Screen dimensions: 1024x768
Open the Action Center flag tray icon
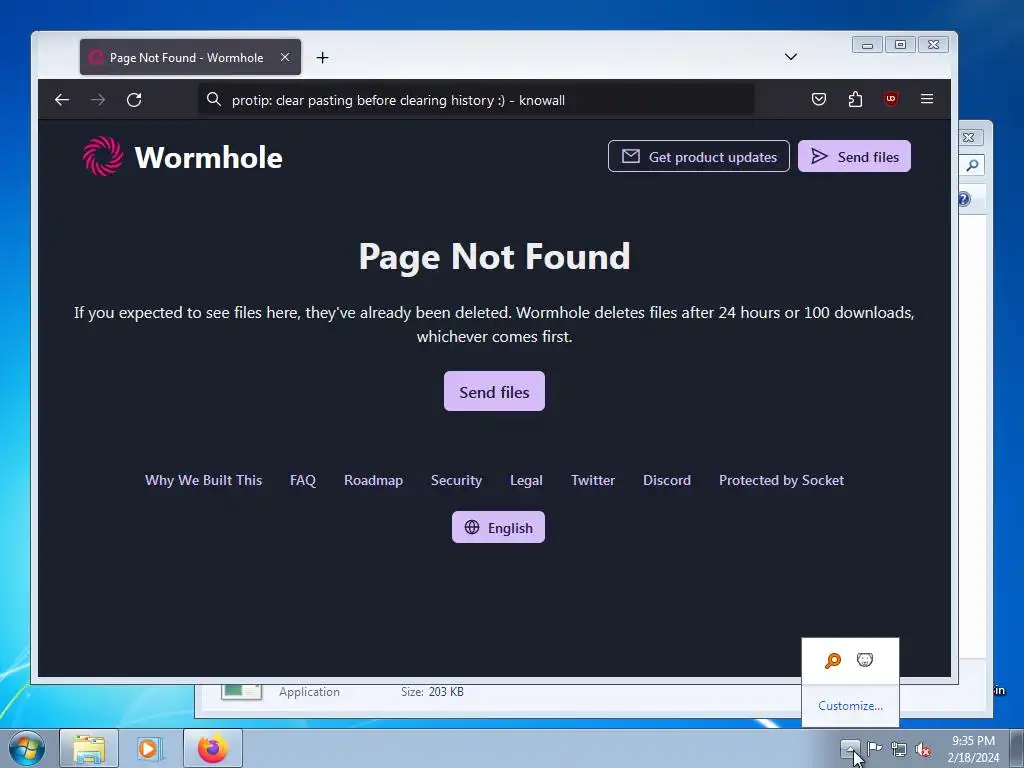(874, 748)
